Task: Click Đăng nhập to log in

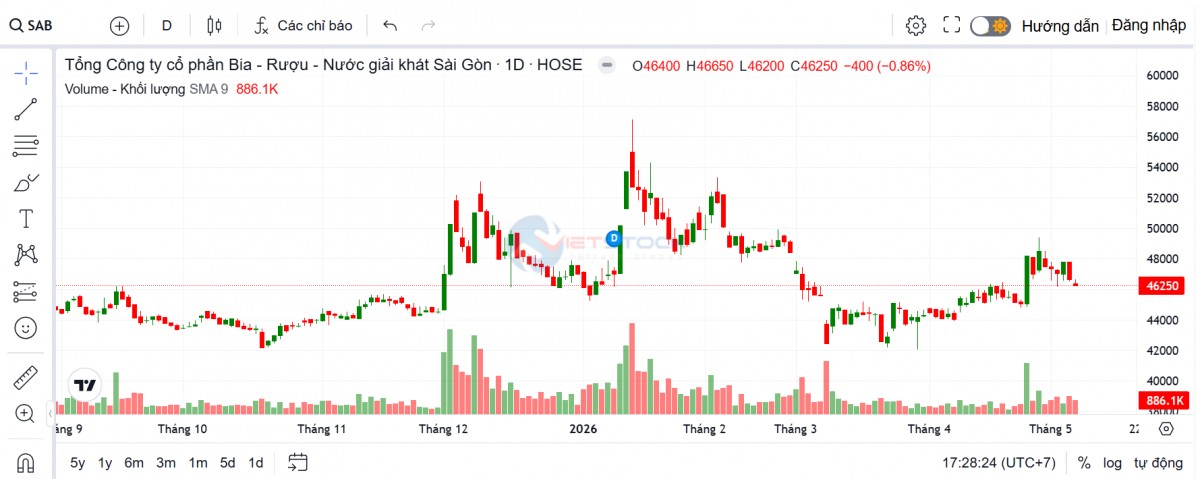Action: (x=1148, y=25)
